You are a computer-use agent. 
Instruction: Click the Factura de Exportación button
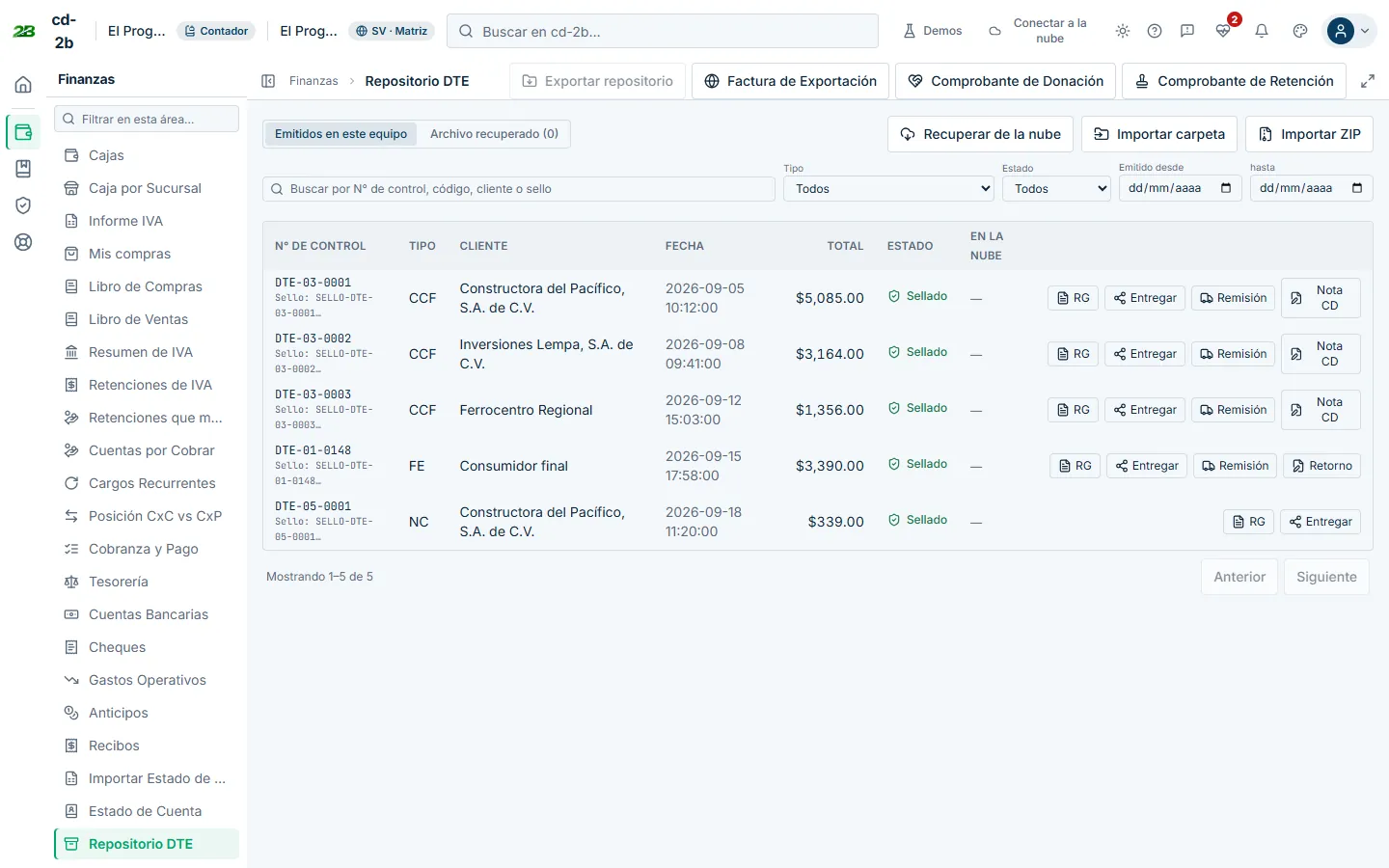click(790, 81)
